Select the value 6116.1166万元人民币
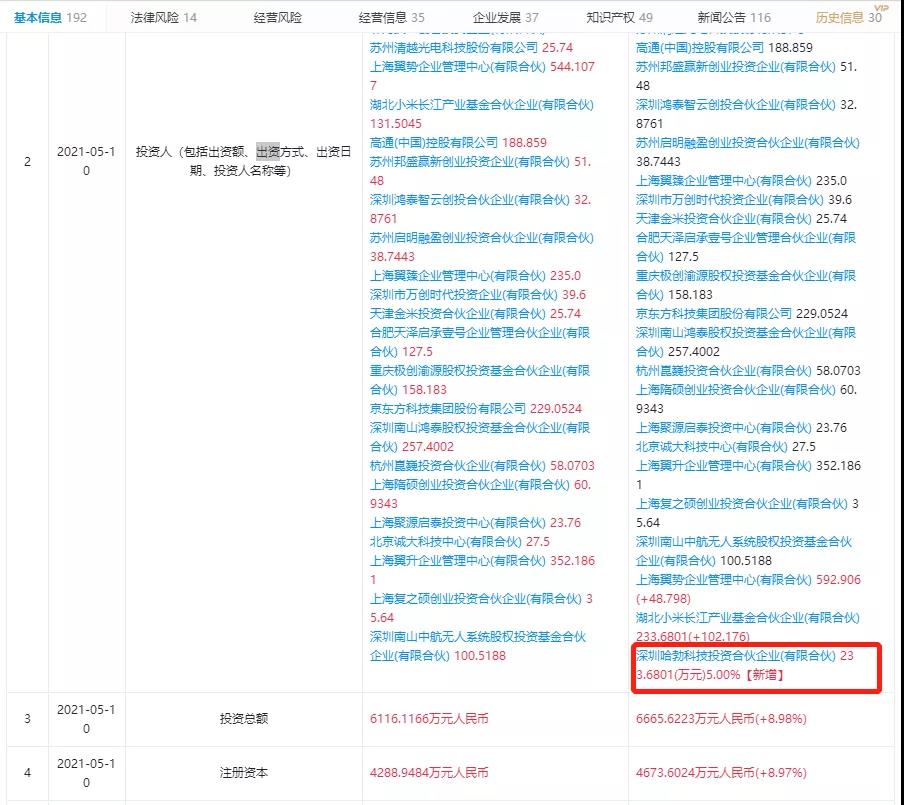The height and width of the screenshot is (805, 904). tap(429, 719)
